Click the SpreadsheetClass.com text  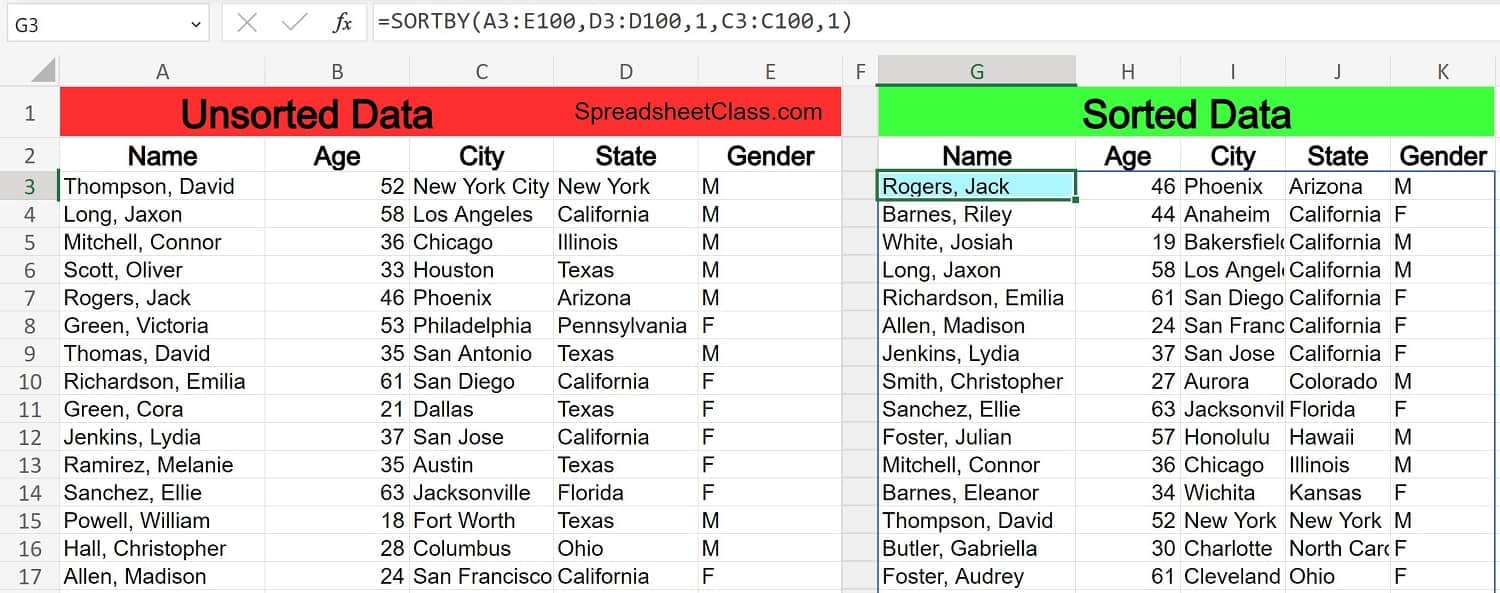[x=698, y=112]
